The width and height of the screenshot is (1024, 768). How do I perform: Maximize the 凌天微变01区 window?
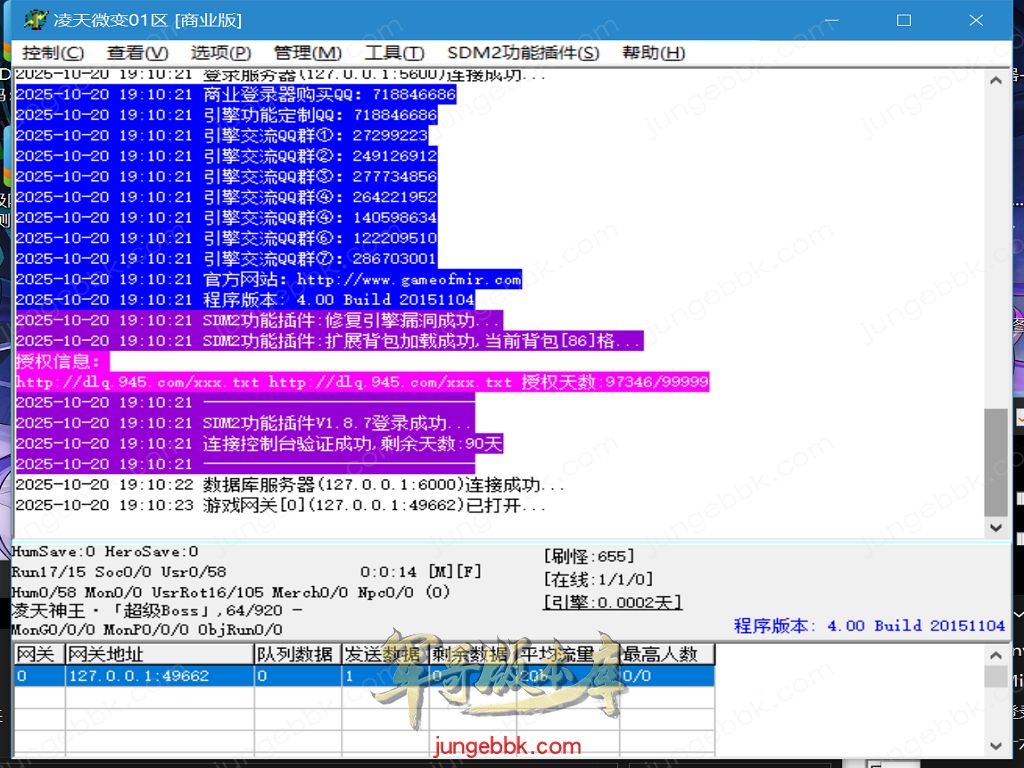click(x=903, y=20)
